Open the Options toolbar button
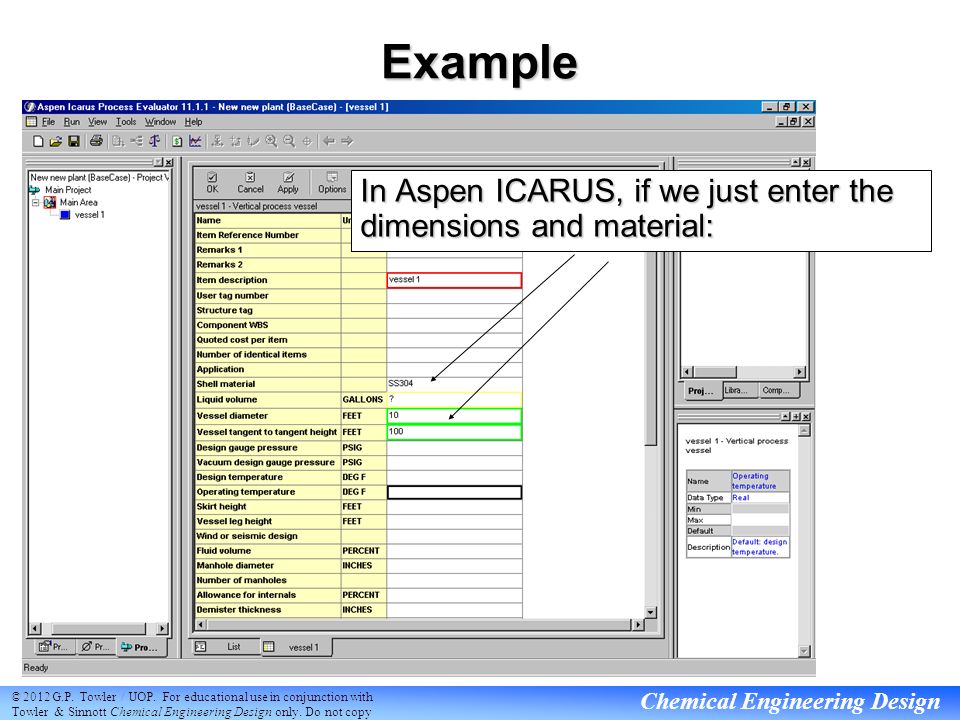 [x=332, y=182]
